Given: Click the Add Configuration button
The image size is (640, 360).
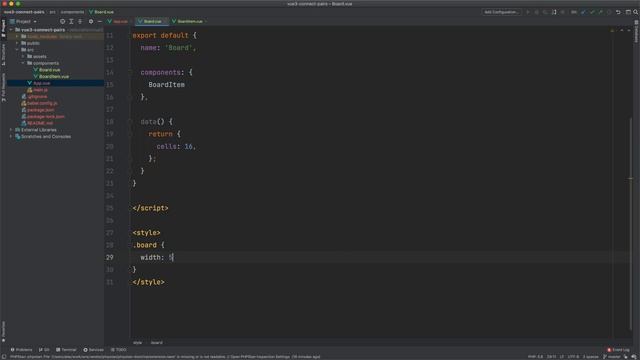Looking at the screenshot, I should coord(501,12).
